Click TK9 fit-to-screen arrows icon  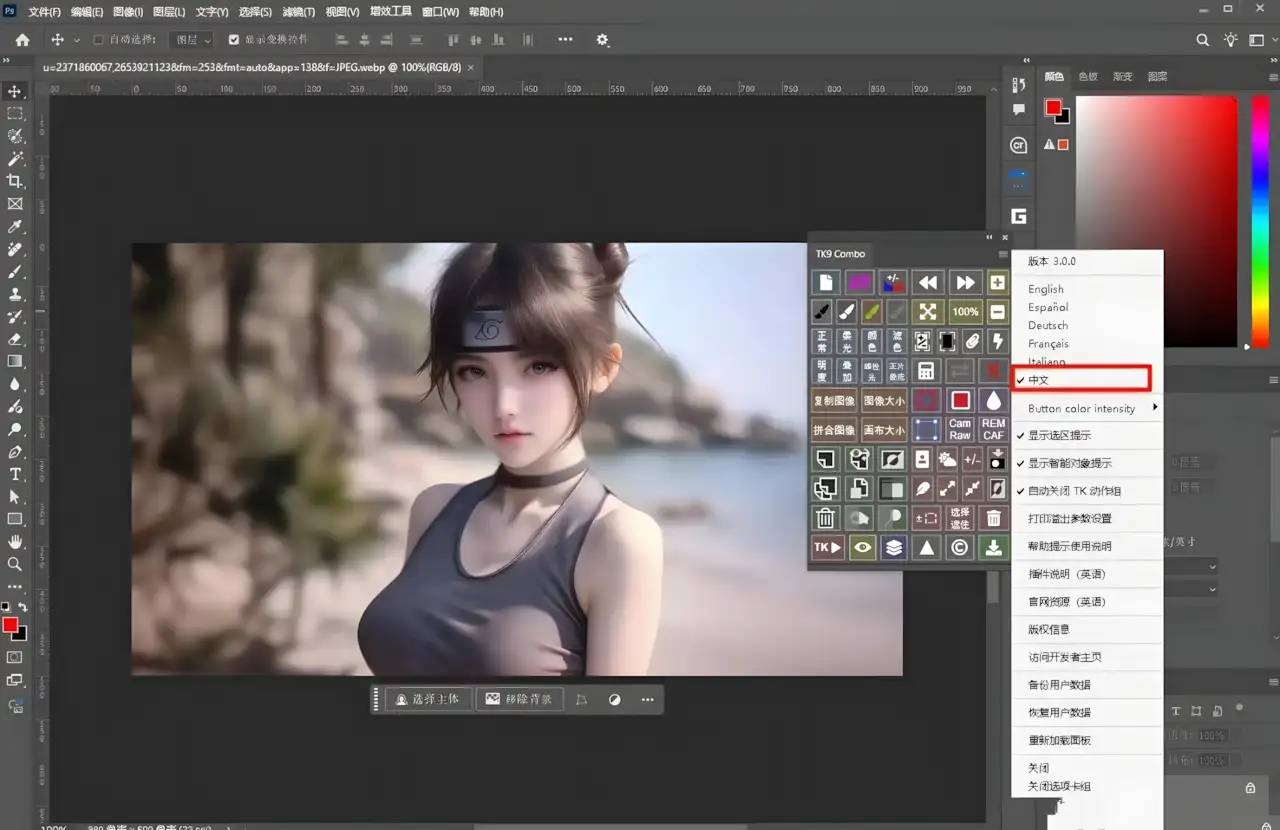point(928,312)
